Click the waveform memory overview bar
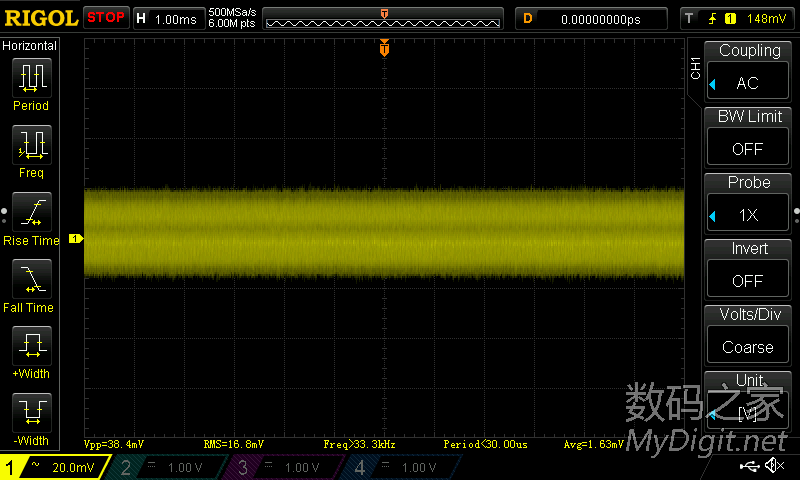800x480 pixels. (383, 19)
